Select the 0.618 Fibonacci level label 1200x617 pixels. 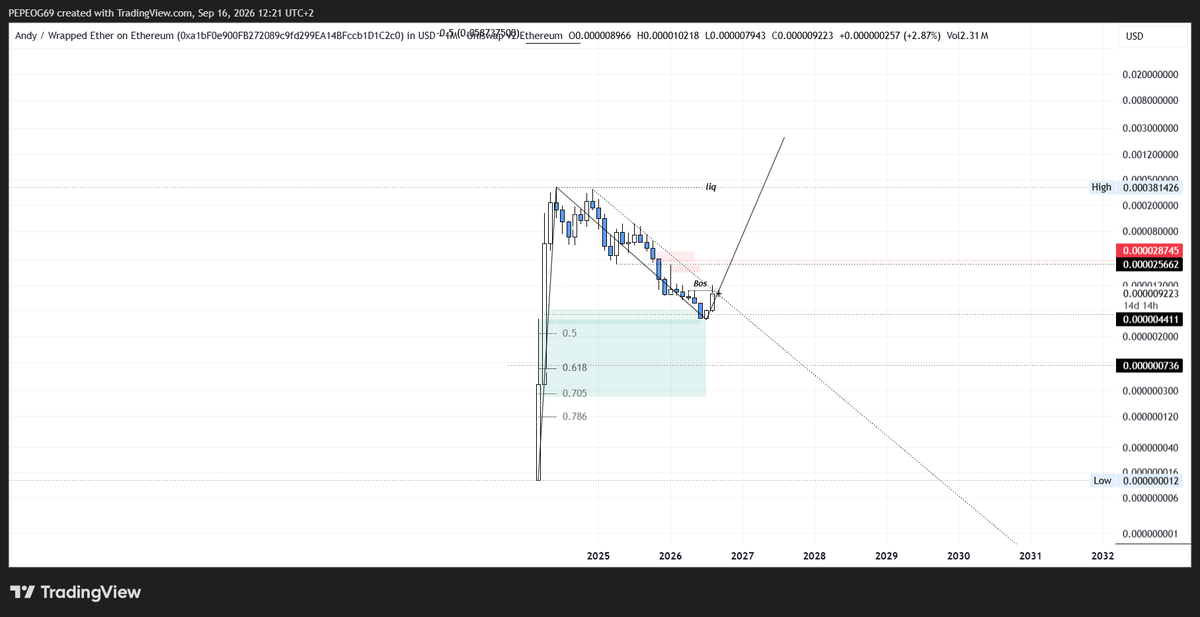click(574, 368)
